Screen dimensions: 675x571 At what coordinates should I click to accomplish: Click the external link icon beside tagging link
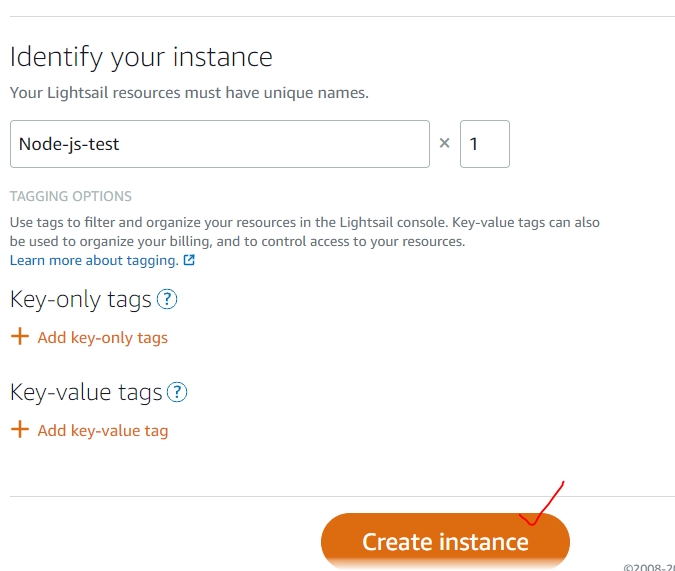coord(189,260)
